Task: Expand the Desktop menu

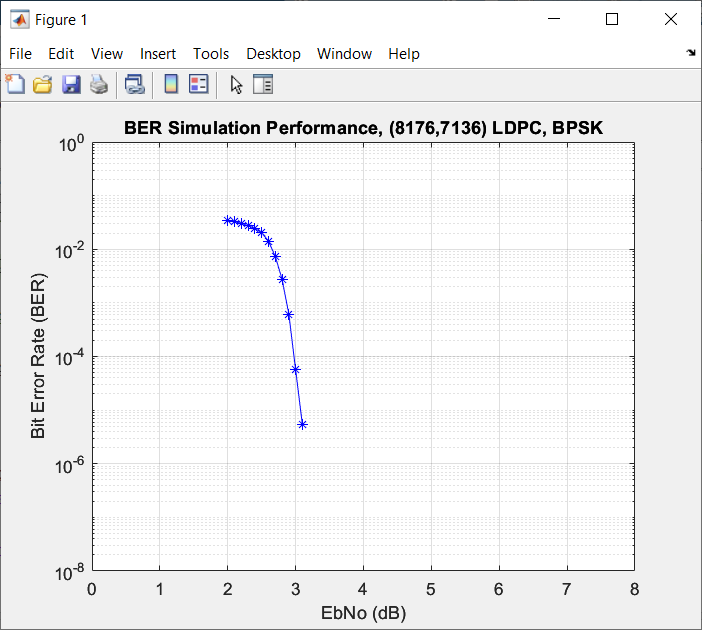Action: (273, 54)
